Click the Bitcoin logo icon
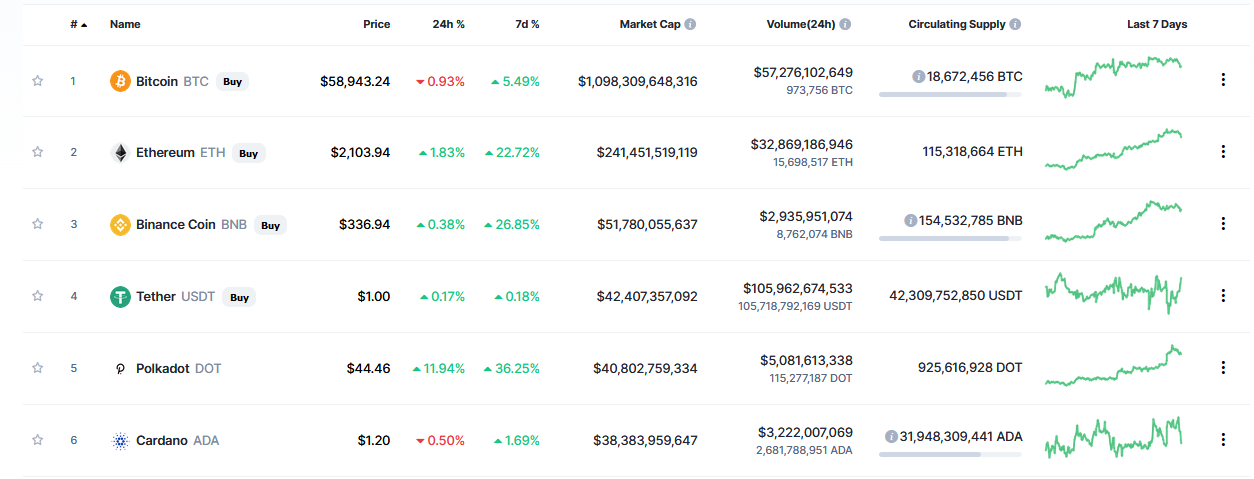 (x=120, y=81)
